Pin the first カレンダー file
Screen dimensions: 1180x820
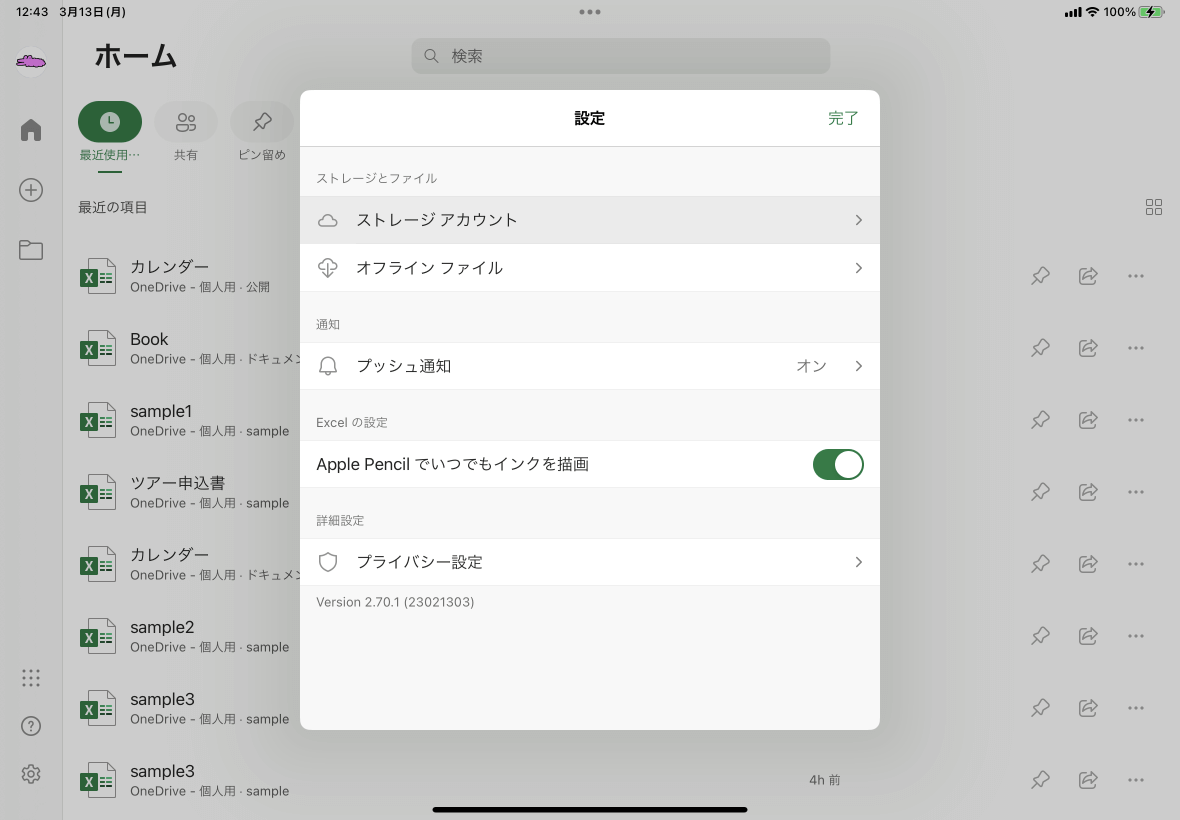point(1040,276)
